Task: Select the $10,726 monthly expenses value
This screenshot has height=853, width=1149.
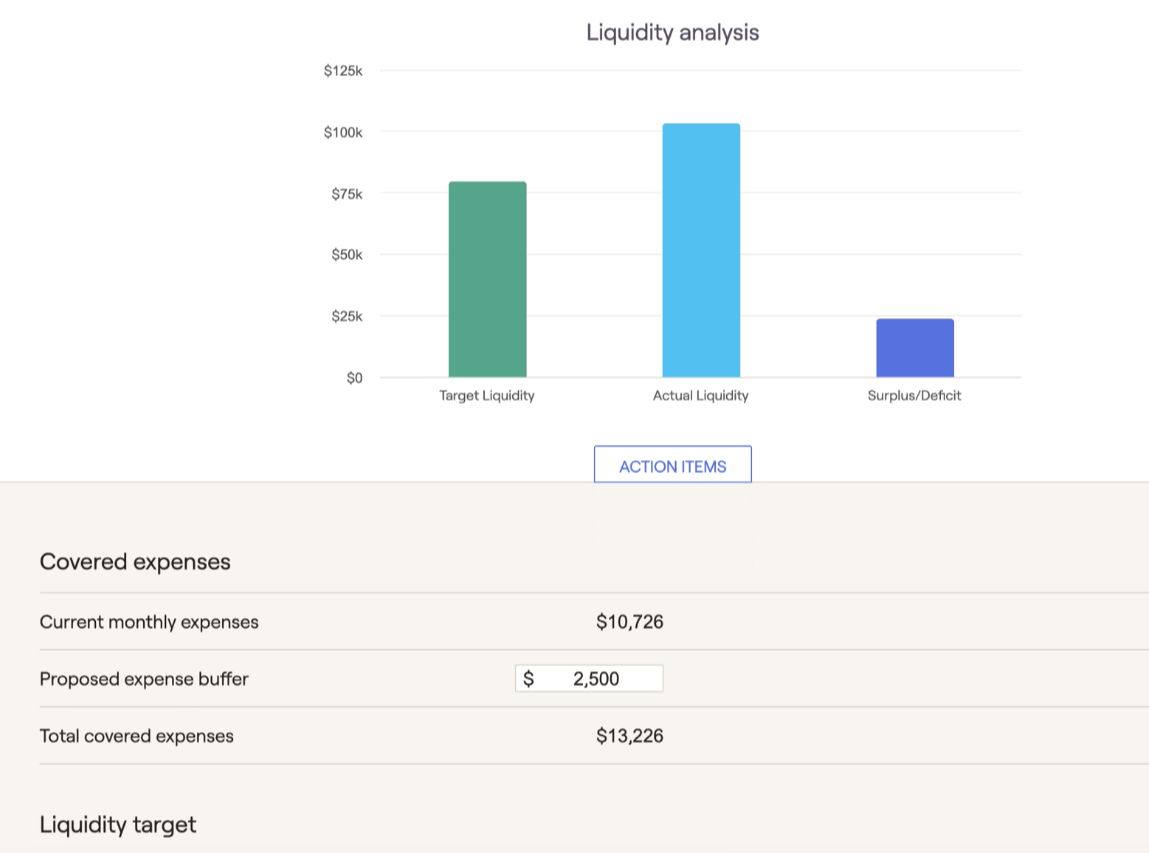Action: click(629, 622)
